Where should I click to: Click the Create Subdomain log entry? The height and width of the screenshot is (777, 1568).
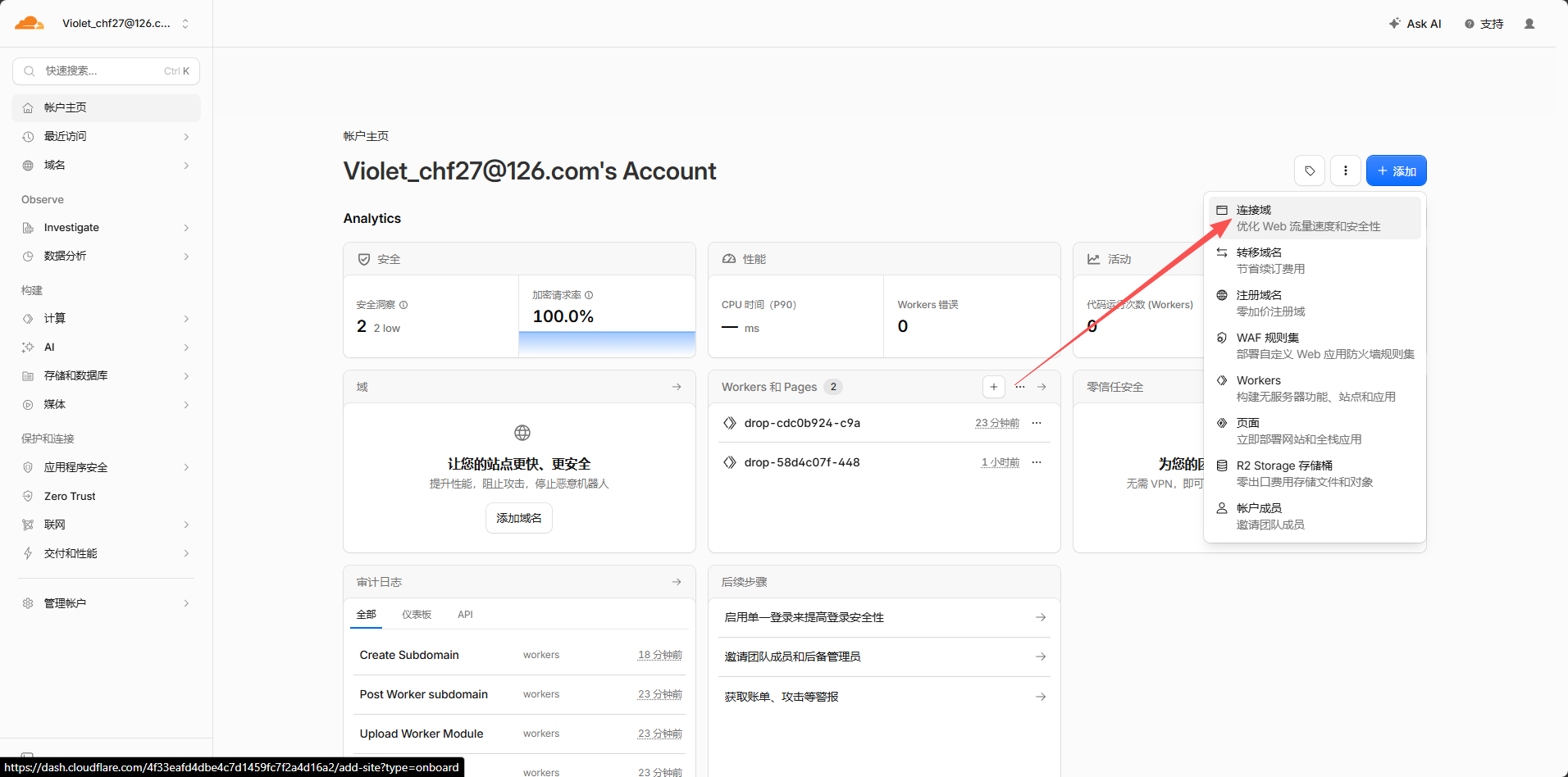pyautogui.click(x=519, y=655)
